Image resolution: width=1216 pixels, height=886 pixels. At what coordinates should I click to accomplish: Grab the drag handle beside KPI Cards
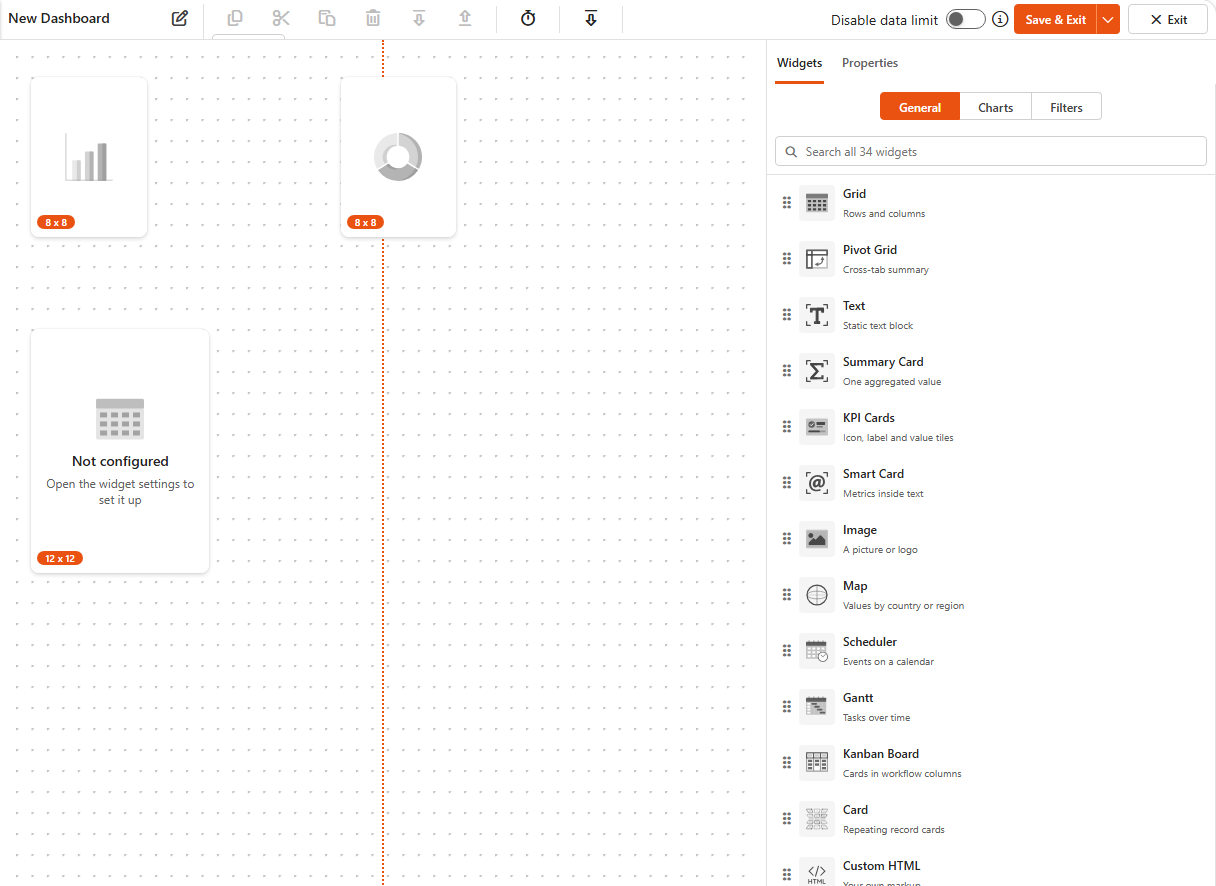click(x=787, y=426)
